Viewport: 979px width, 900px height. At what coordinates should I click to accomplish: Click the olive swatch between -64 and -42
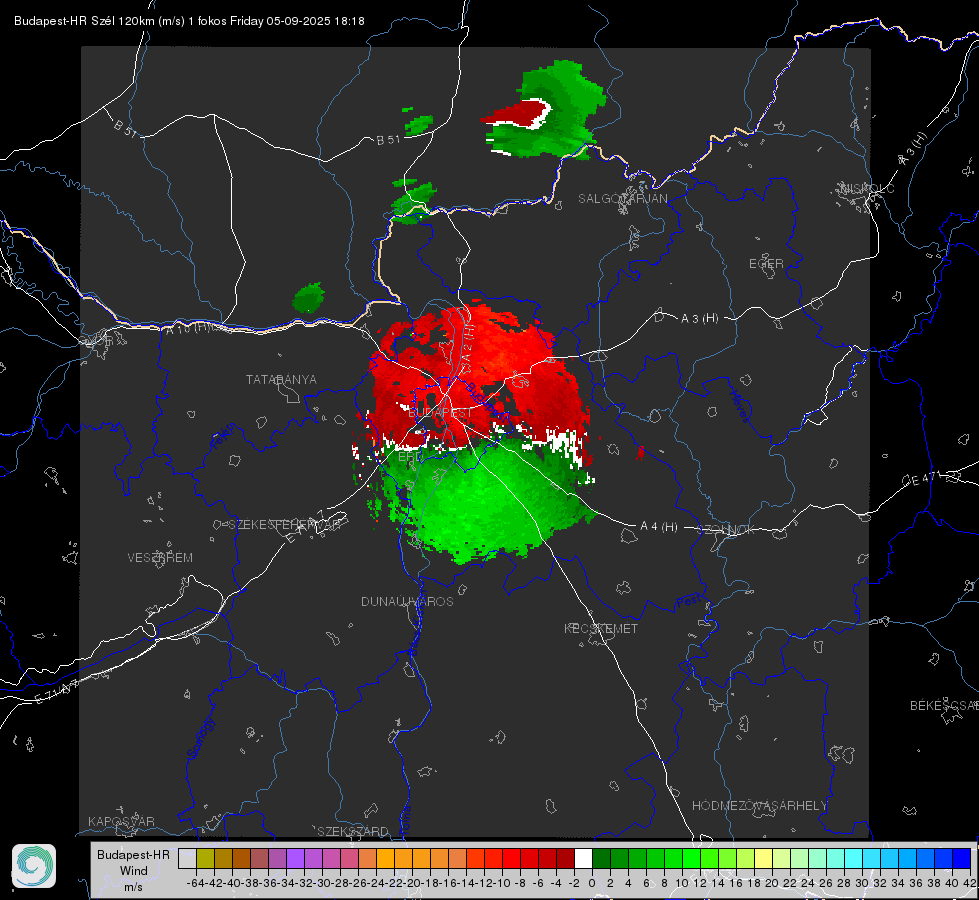(205, 858)
